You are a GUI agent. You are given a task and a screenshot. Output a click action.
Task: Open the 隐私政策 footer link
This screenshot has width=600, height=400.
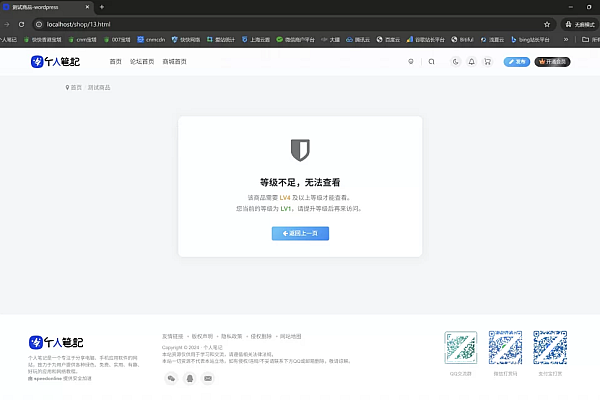point(232,336)
